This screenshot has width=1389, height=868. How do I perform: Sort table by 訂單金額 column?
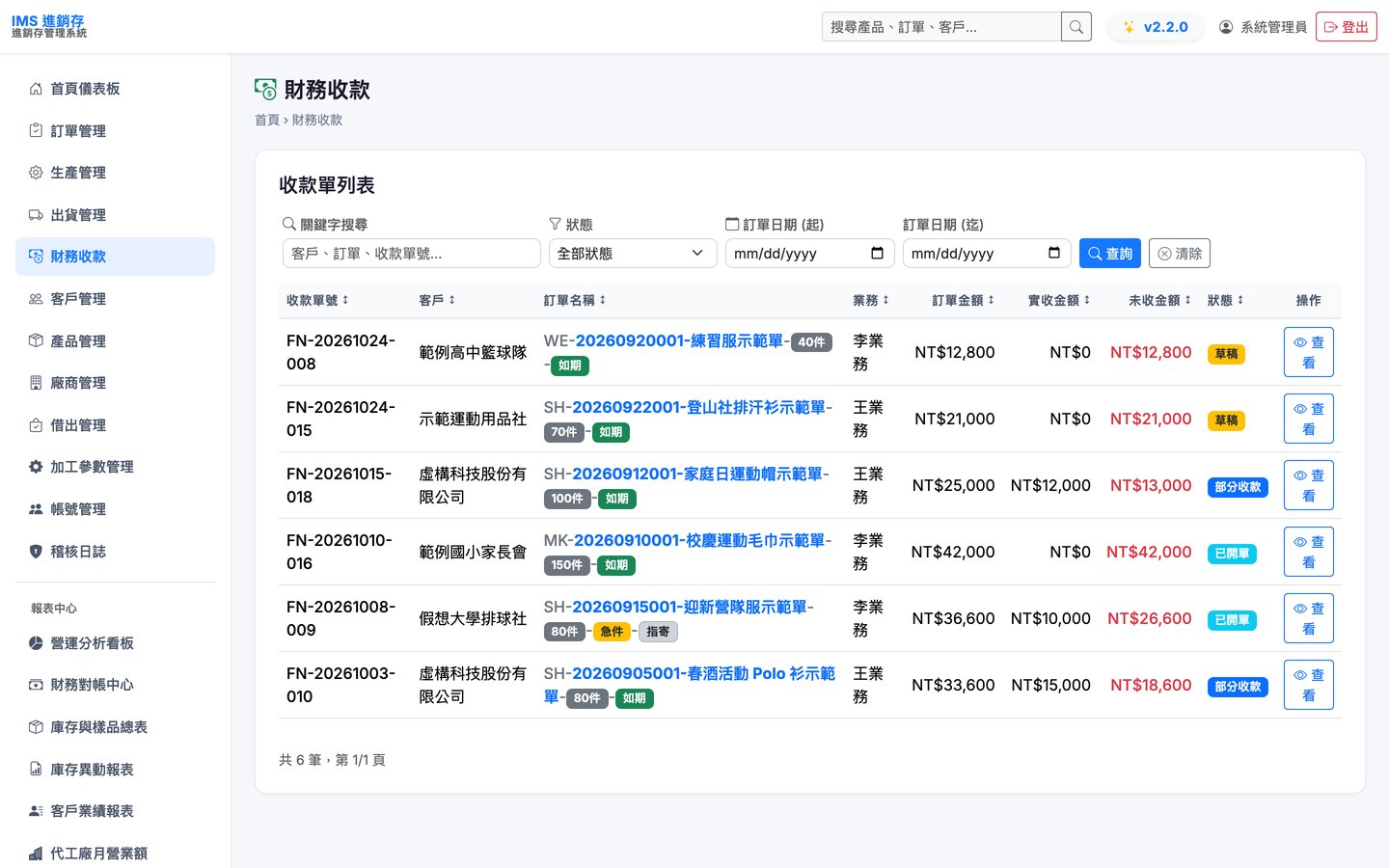[963, 301]
